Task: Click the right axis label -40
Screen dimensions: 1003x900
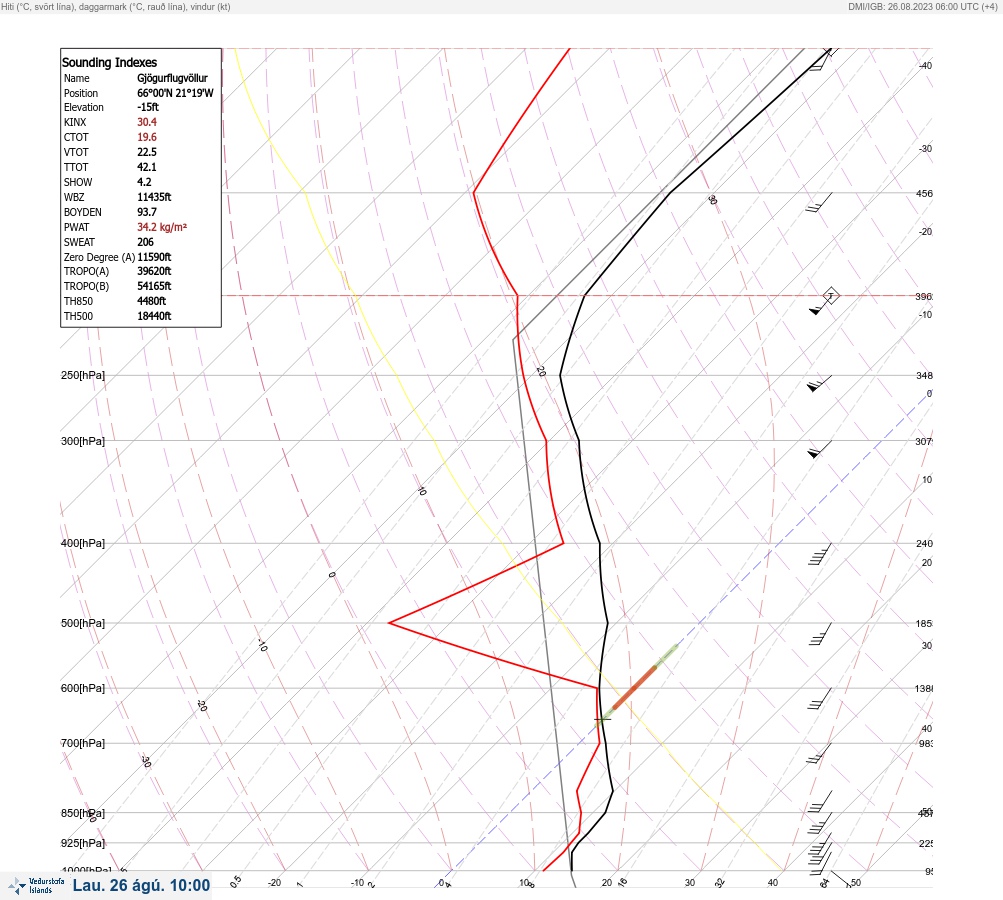Action: pos(925,66)
